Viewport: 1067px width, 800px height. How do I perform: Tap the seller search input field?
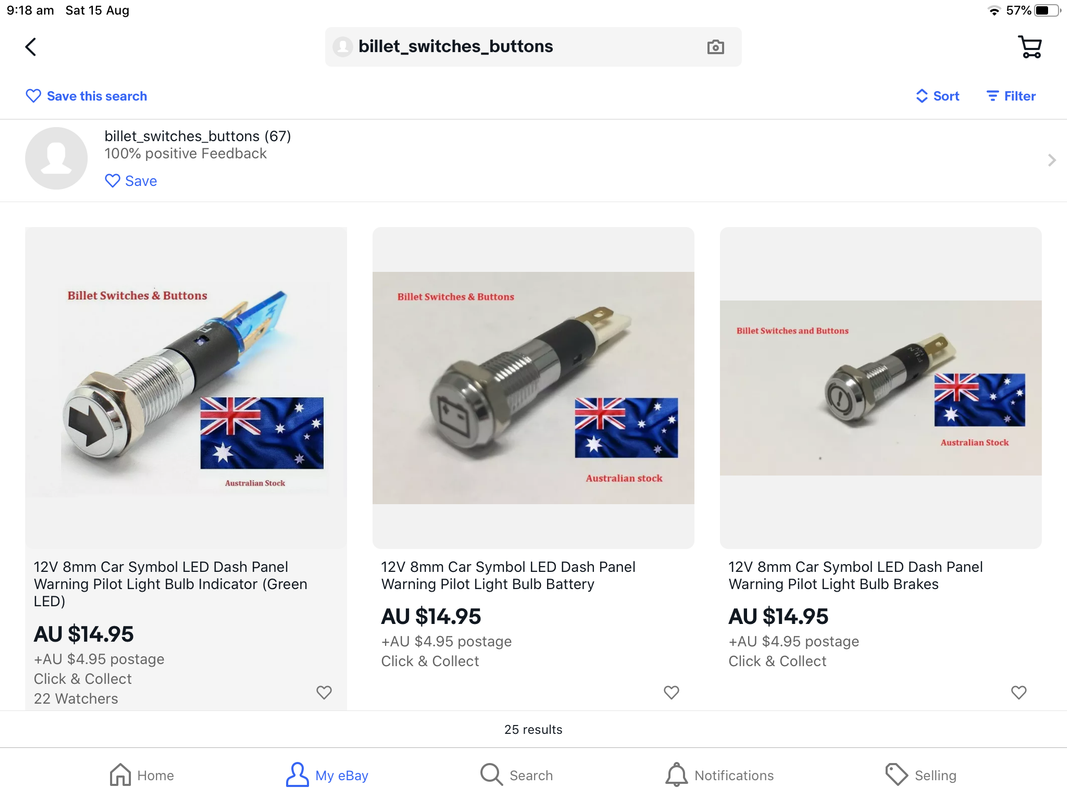pos(520,47)
